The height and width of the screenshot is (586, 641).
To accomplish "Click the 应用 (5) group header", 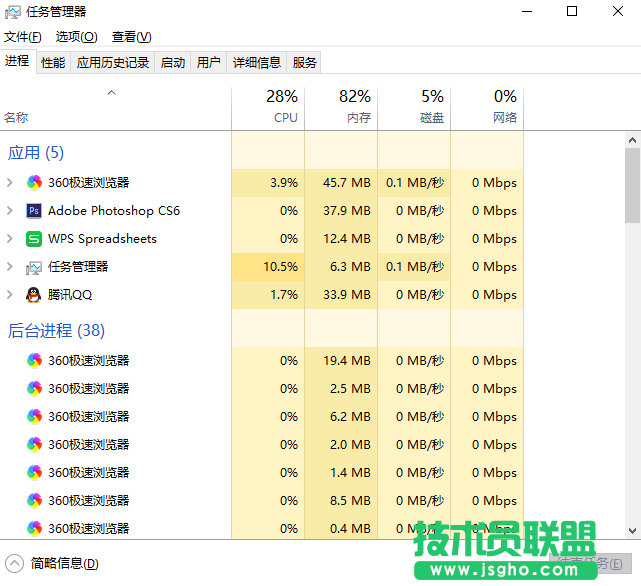I will click(36, 153).
